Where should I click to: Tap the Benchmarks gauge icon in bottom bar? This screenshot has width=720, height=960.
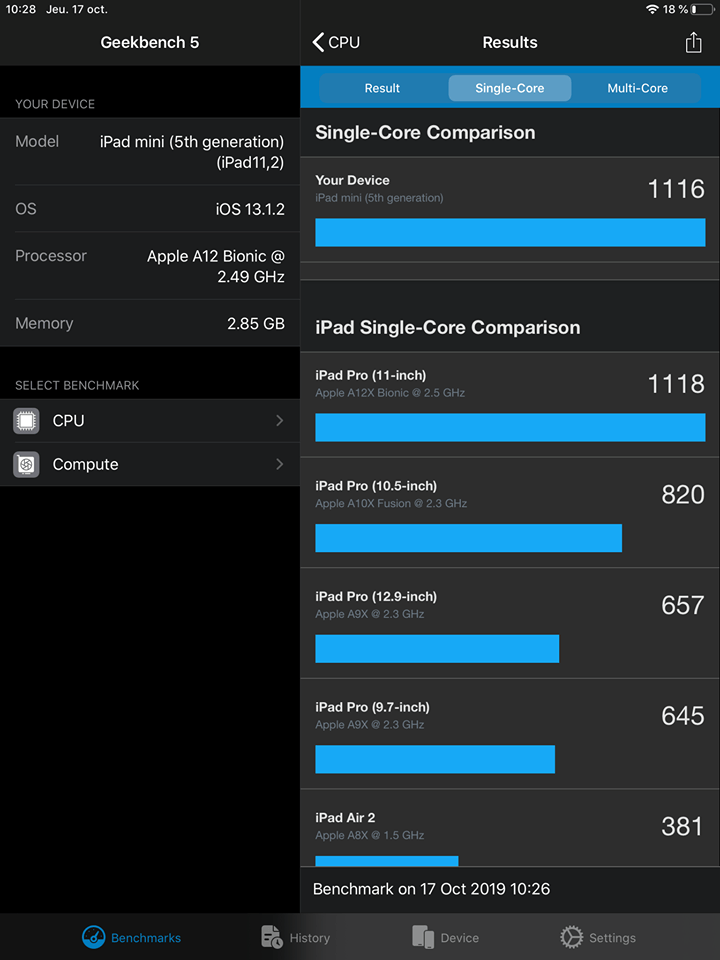tap(93, 937)
